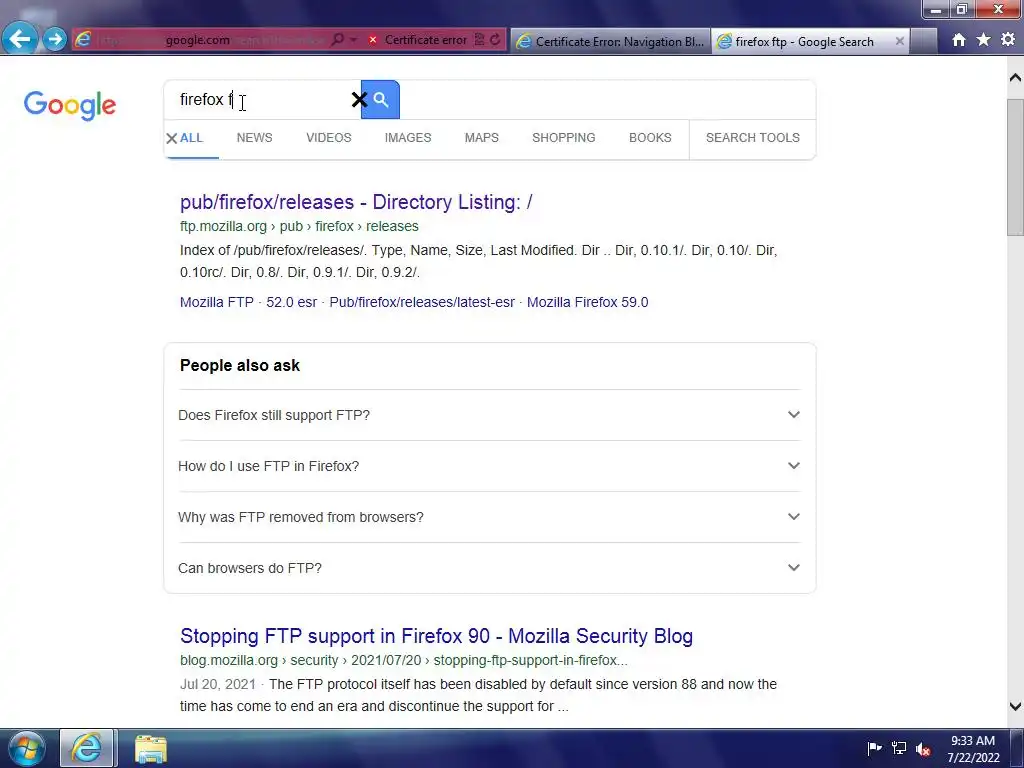Viewport: 1024px width, 768px height.
Task: Open the Windows Start button
Action: click(x=27, y=748)
